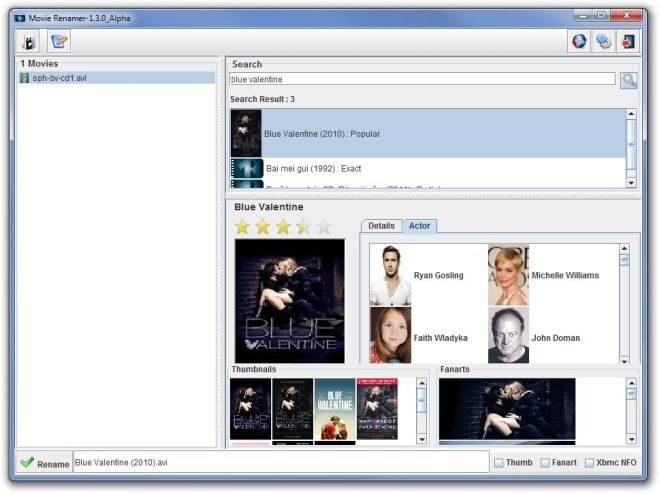Click the fifth empty rating star
Screen dimensions: 660x494
pyautogui.click(x=324, y=227)
